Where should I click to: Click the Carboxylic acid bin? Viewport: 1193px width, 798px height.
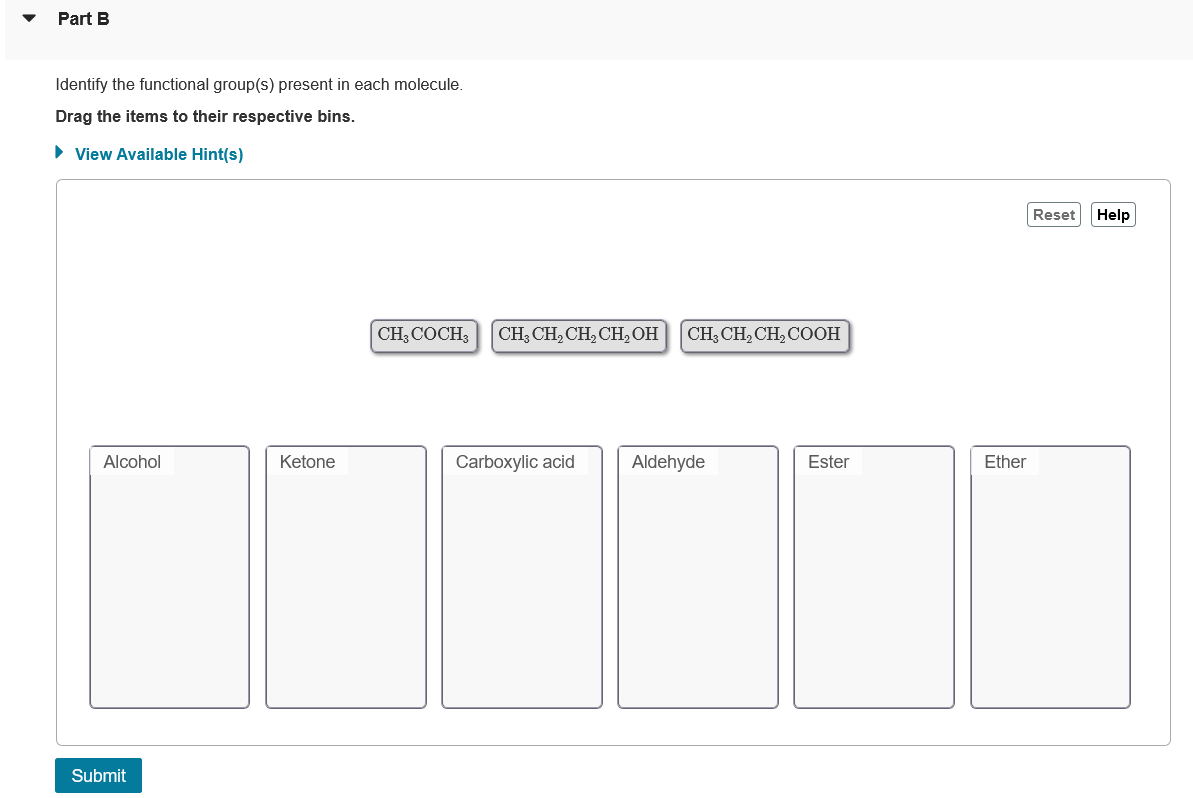(x=521, y=577)
